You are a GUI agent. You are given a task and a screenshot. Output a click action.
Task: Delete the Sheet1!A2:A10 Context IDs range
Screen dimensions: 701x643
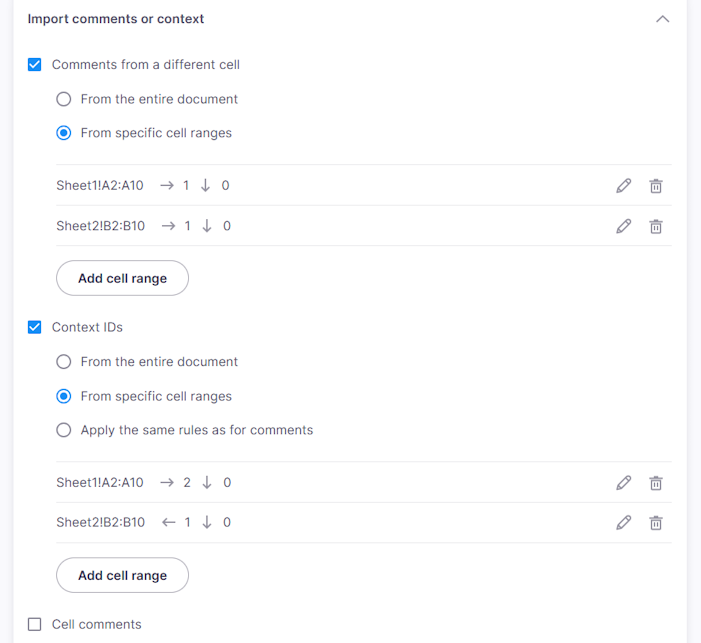656,483
